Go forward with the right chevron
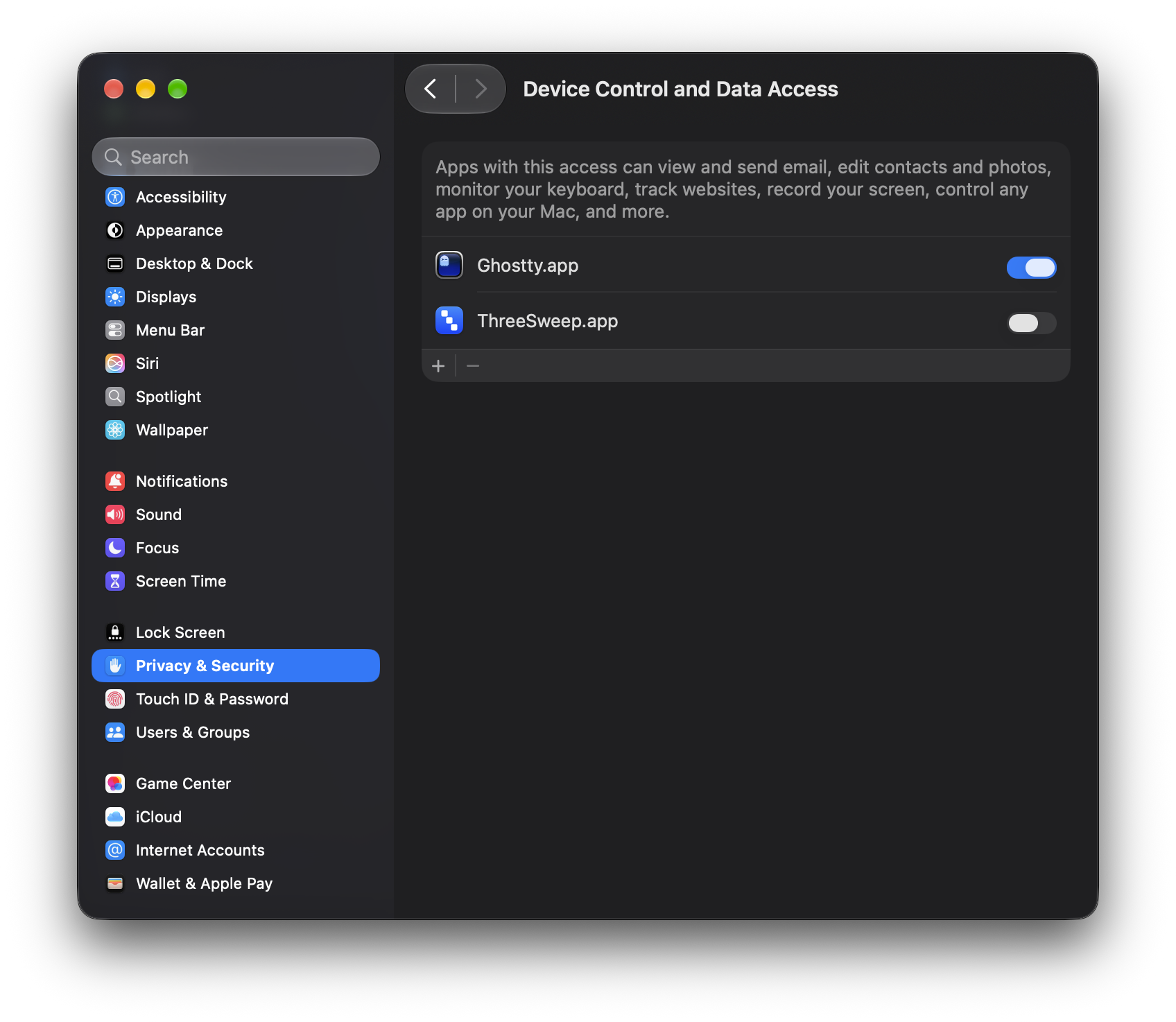The height and width of the screenshot is (1022, 1176). point(481,89)
